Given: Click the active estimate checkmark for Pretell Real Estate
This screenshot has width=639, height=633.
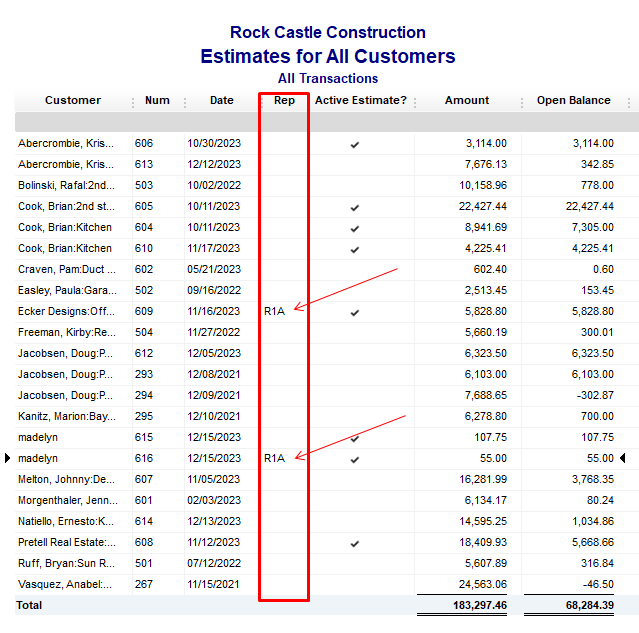Looking at the screenshot, I should [355, 544].
